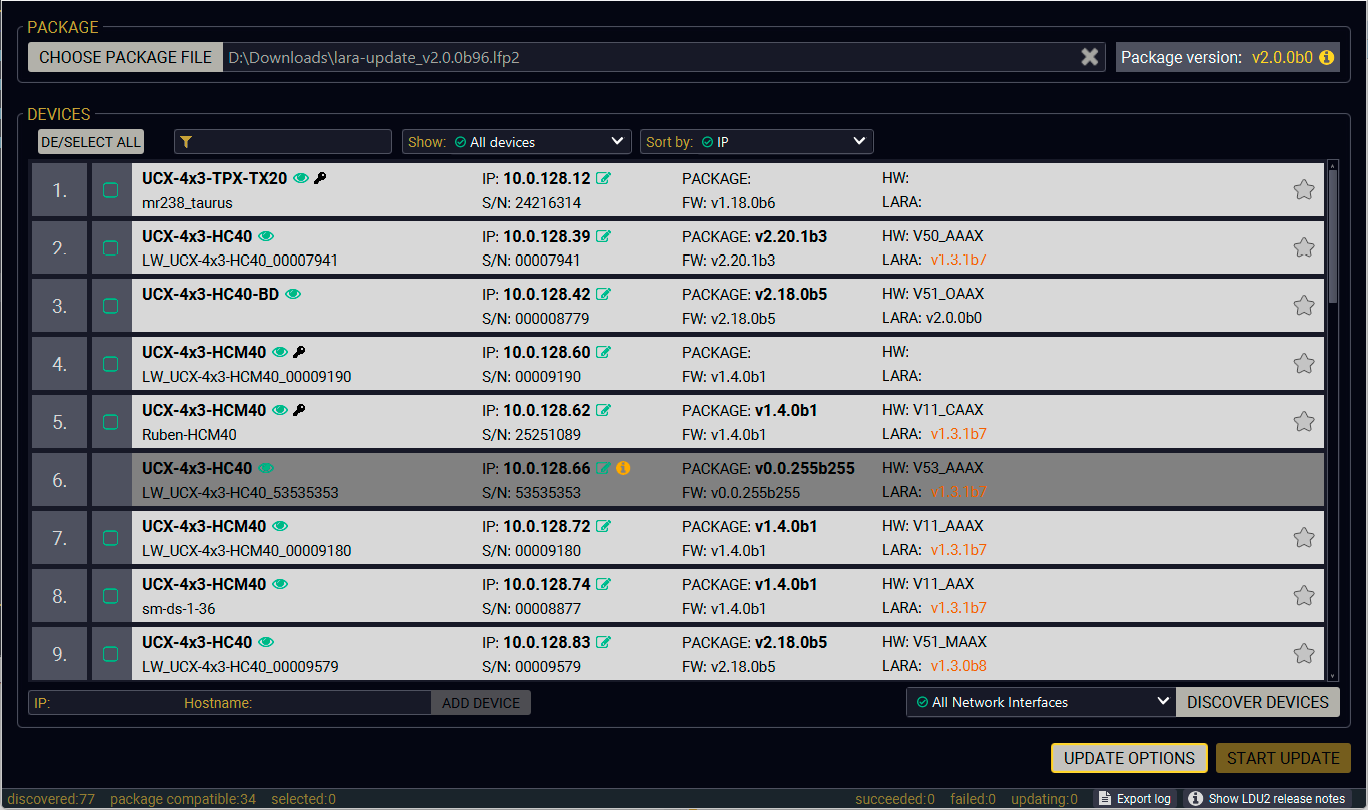Star the 10.0.128.60 device
This screenshot has height=810, width=1368.
pos(1303,363)
